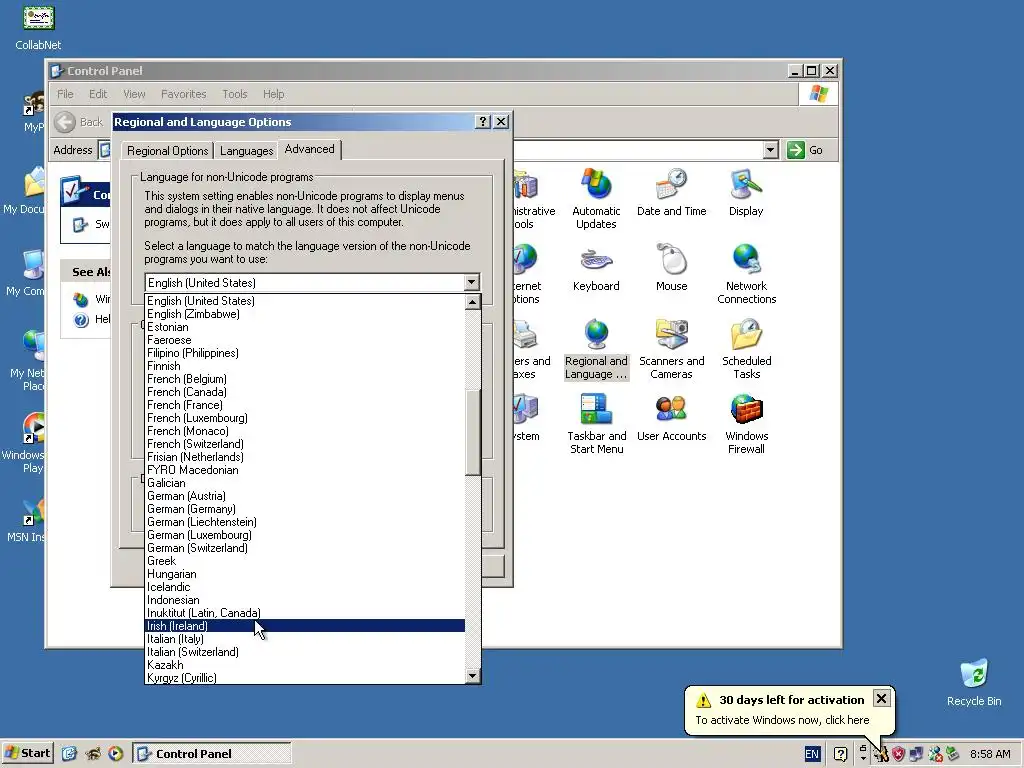Open the Date and Time icon

point(671,193)
